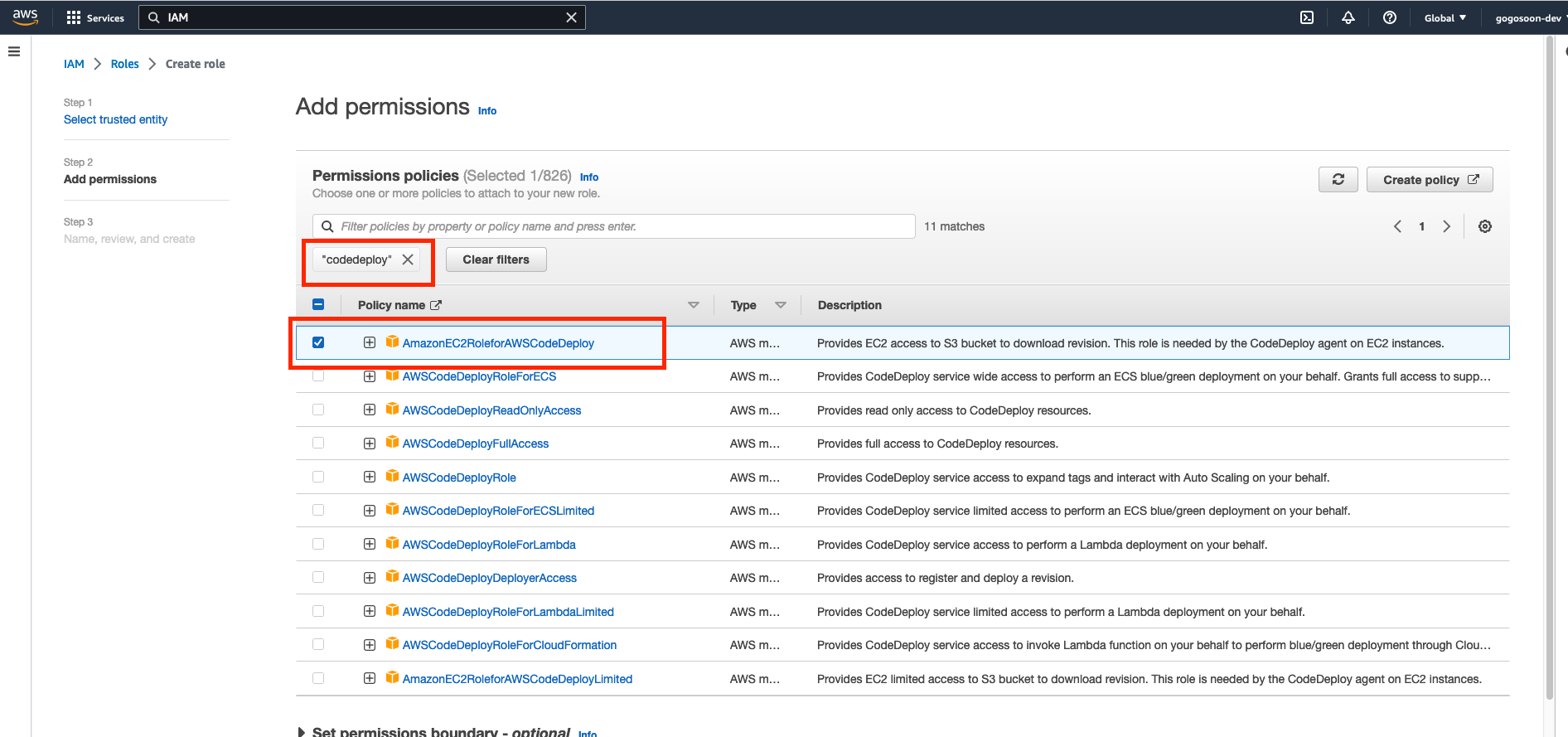Expand the AWSCodeDeployRole policy details
The width and height of the screenshot is (1568, 737).
tap(370, 478)
